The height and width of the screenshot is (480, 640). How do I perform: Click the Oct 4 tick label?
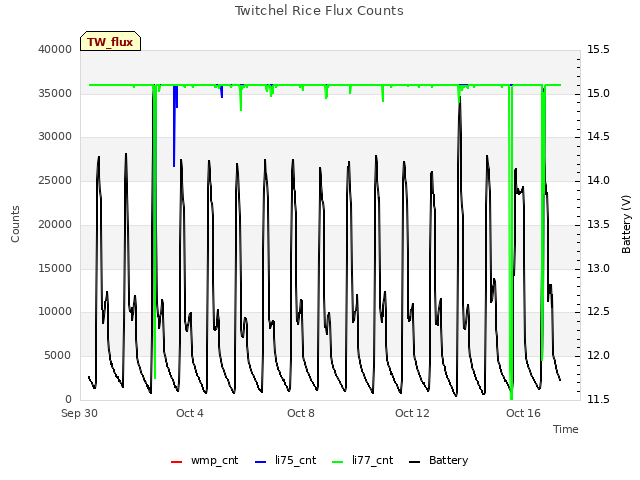(x=190, y=413)
